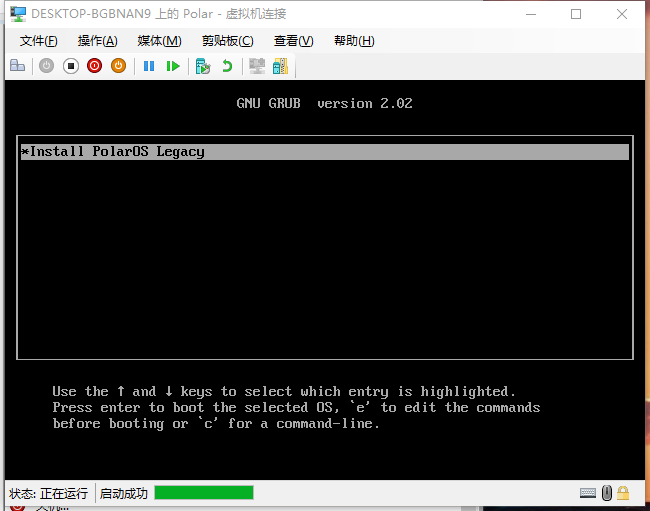650x511 pixels.
Task: Click the mouse status icon
Action: click(x=607, y=493)
